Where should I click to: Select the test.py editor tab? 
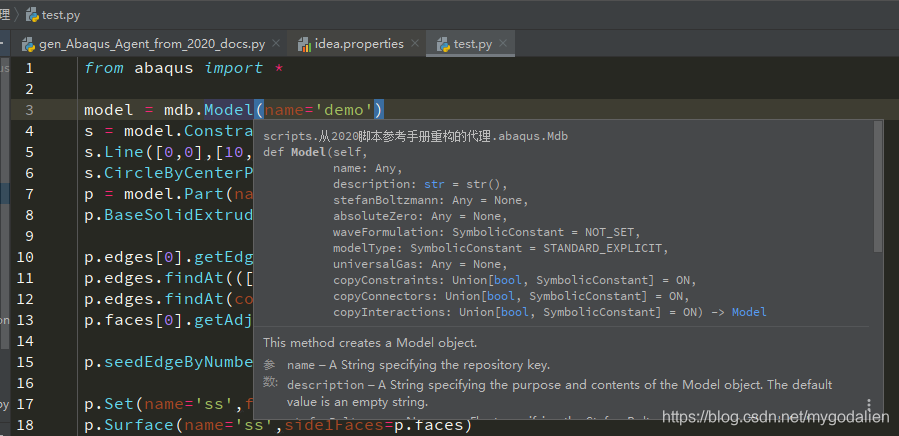coord(472,44)
